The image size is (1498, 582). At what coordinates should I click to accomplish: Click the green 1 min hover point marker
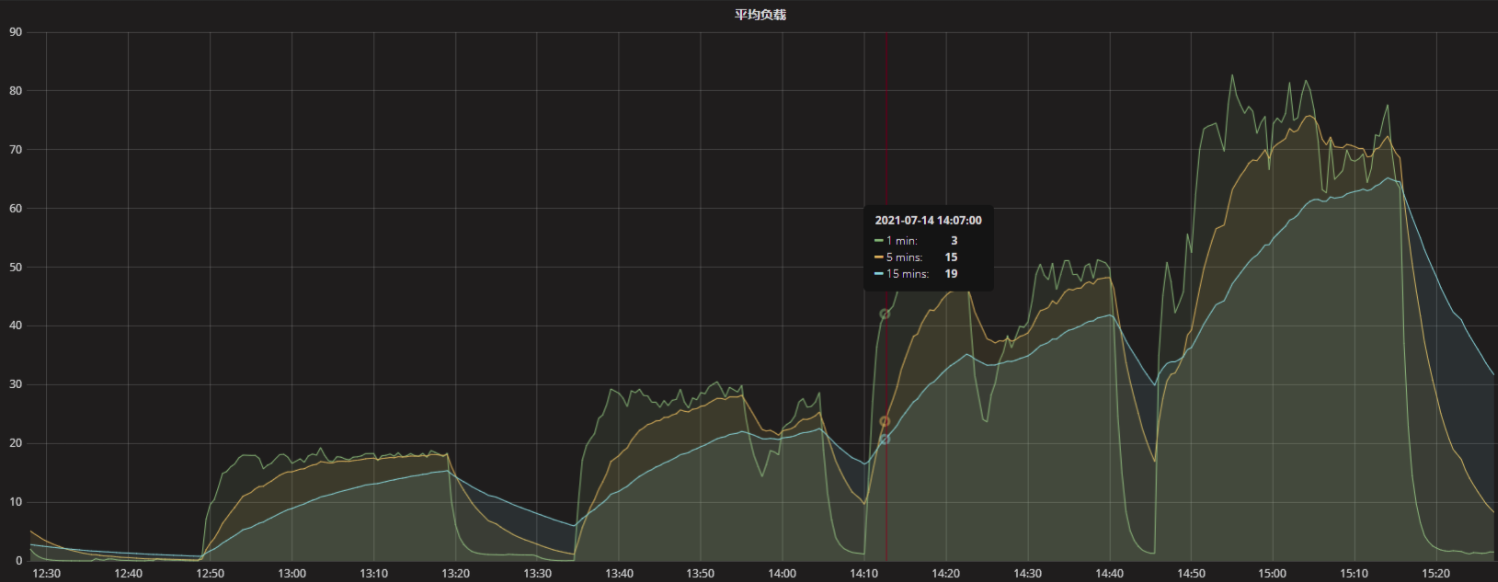[x=884, y=314]
